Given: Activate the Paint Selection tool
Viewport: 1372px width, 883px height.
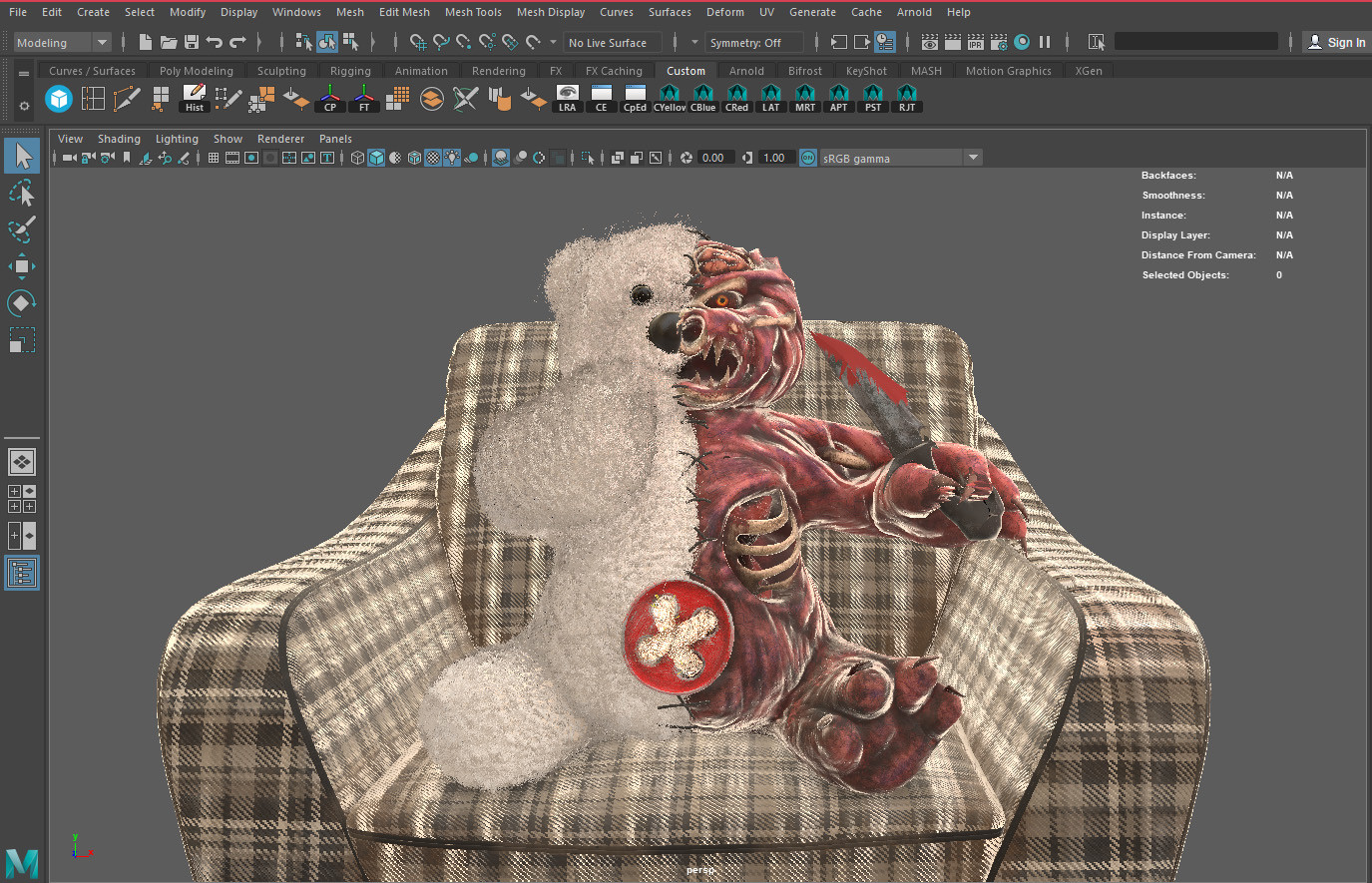Looking at the screenshot, I should click(x=21, y=229).
